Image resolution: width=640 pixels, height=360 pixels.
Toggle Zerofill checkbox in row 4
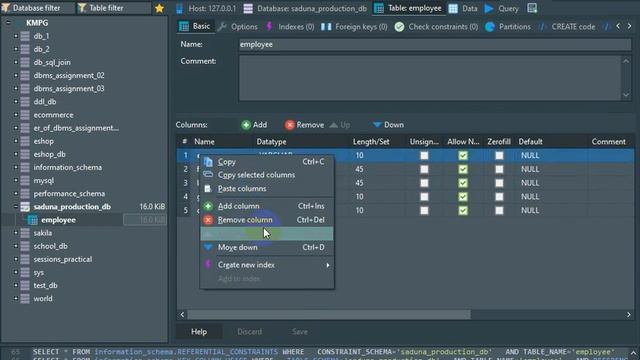click(x=499, y=197)
